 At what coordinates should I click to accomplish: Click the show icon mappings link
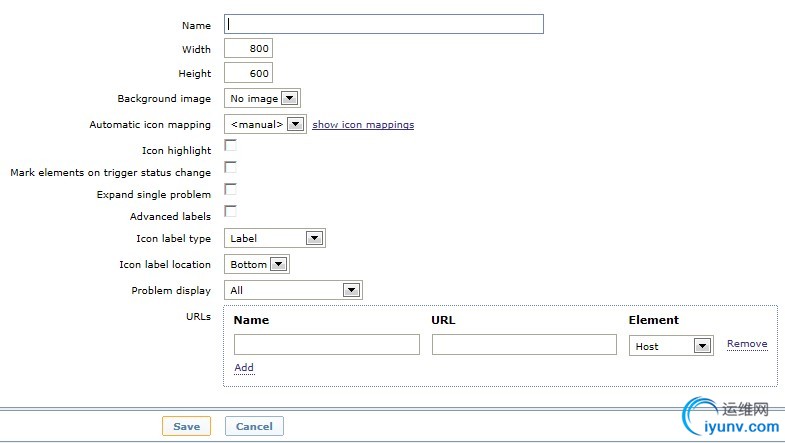pos(363,125)
